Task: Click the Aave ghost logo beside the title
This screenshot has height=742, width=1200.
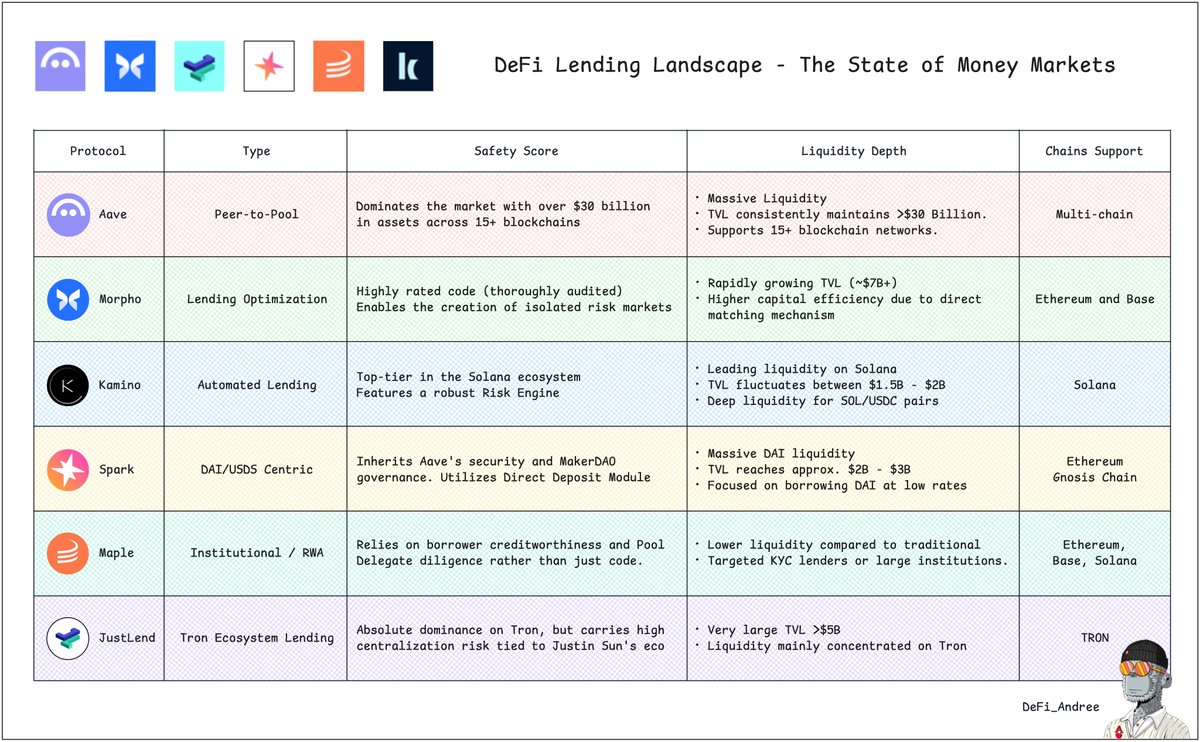Action: point(60,66)
